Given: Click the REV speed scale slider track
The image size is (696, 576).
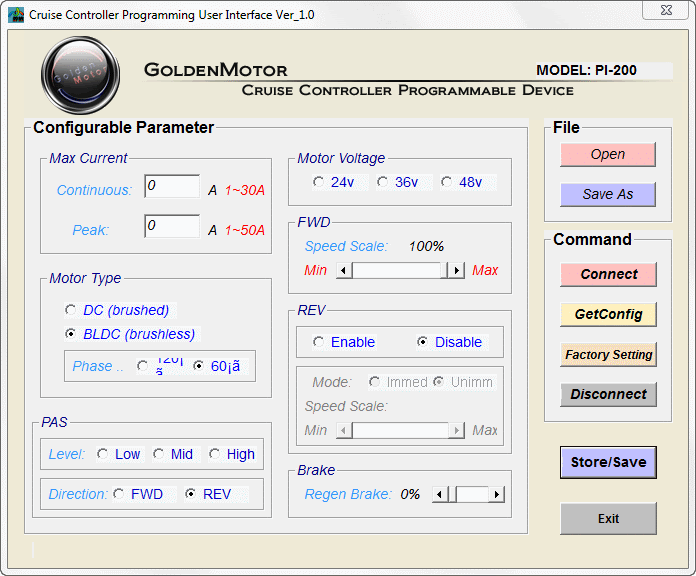Looking at the screenshot, I should pos(400,430).
